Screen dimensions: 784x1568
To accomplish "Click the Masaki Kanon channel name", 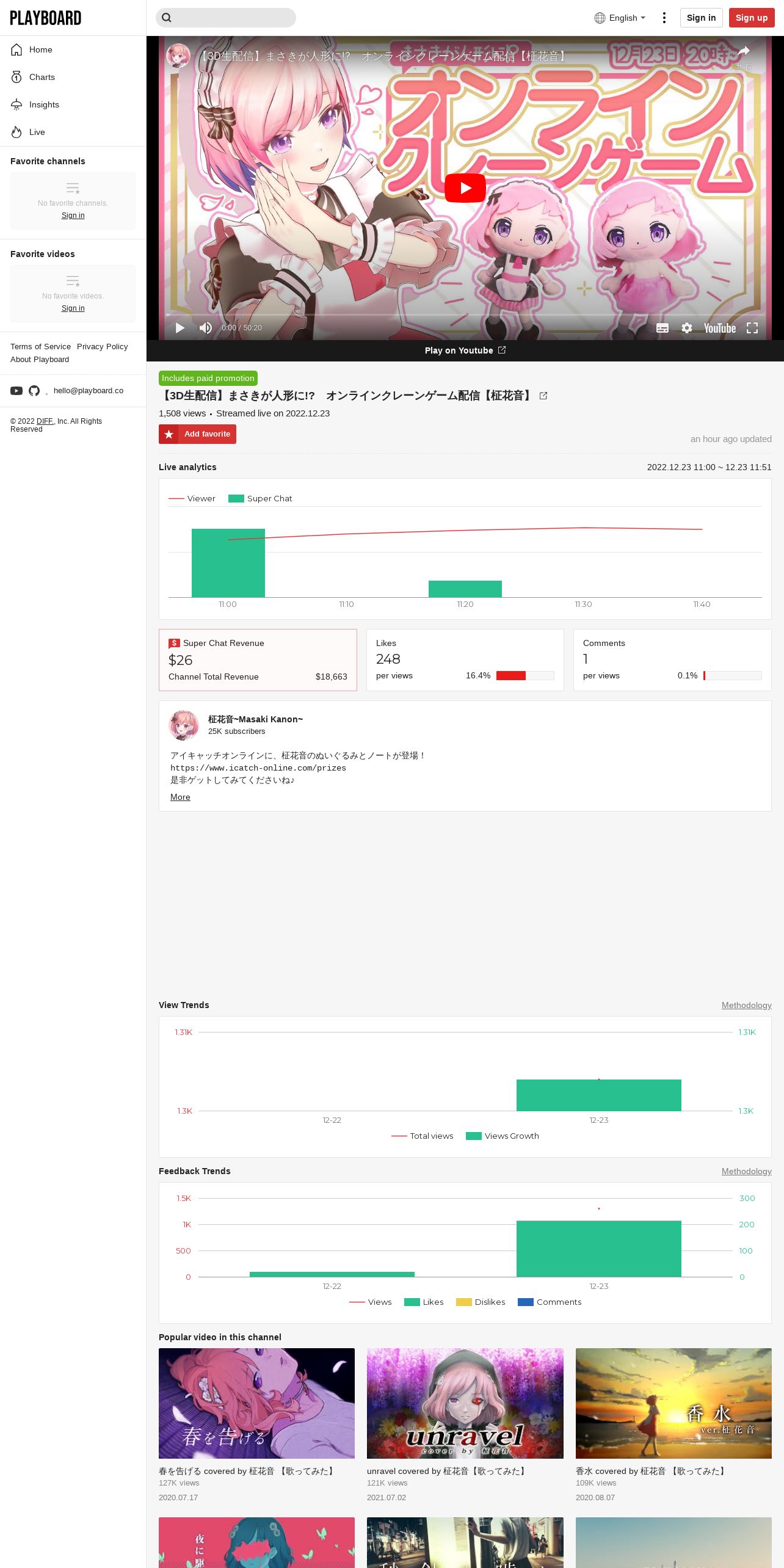I will click(x=255, y=719).
